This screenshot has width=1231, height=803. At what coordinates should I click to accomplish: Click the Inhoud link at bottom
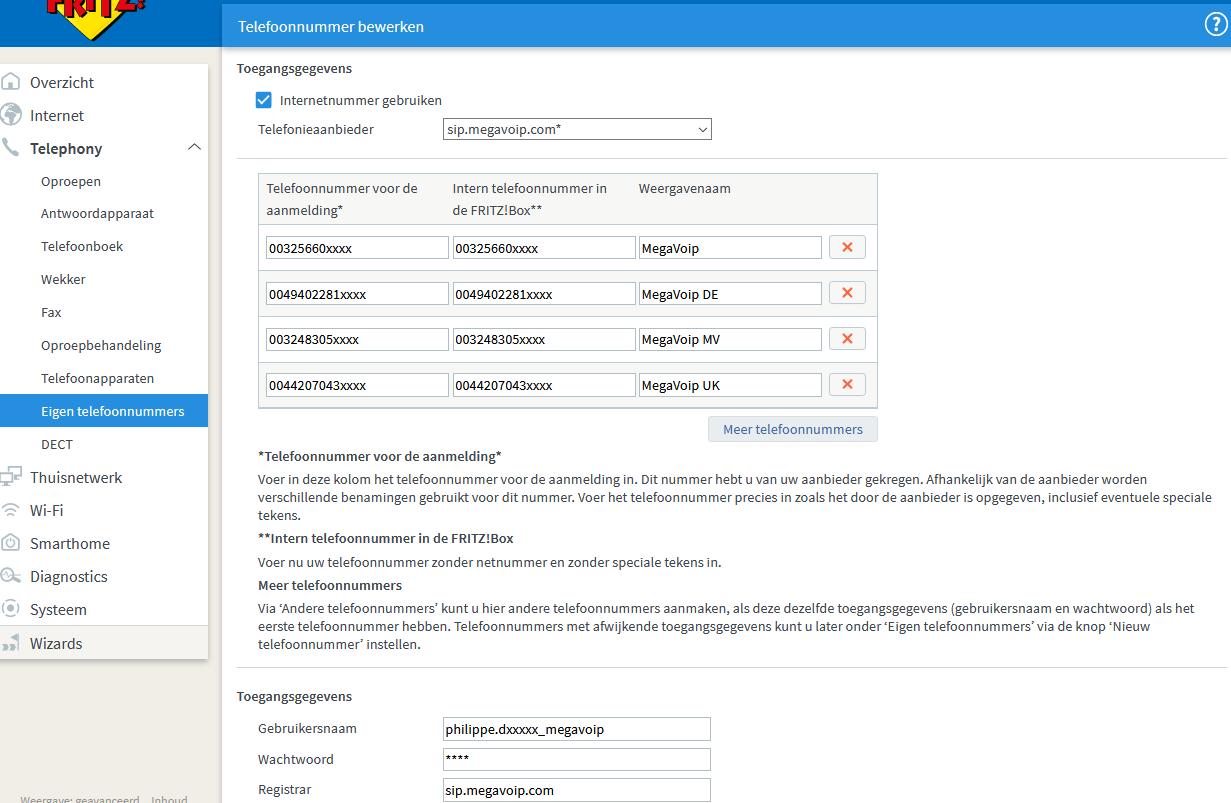point(169,799)
